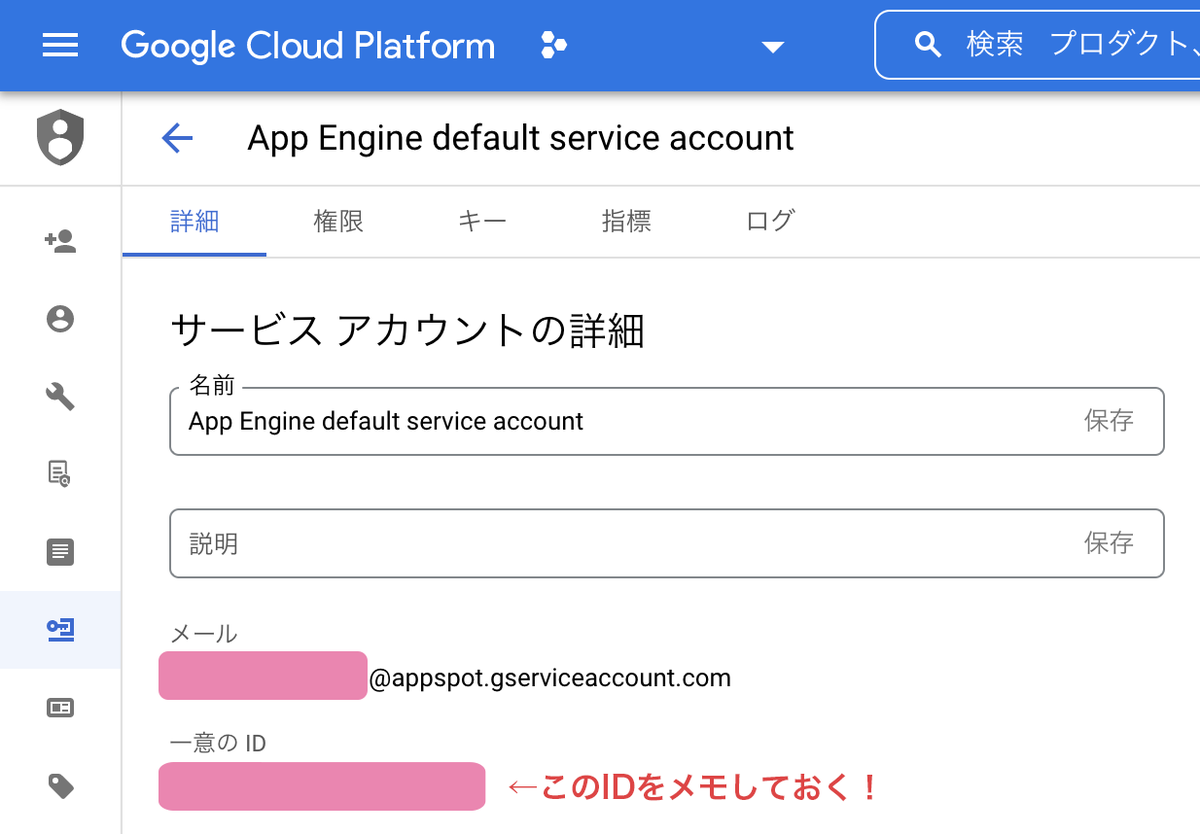The height and width of the screenshot is (834, 1200).
Task: Click the search magnifier icon
Action: pos(928,45)
